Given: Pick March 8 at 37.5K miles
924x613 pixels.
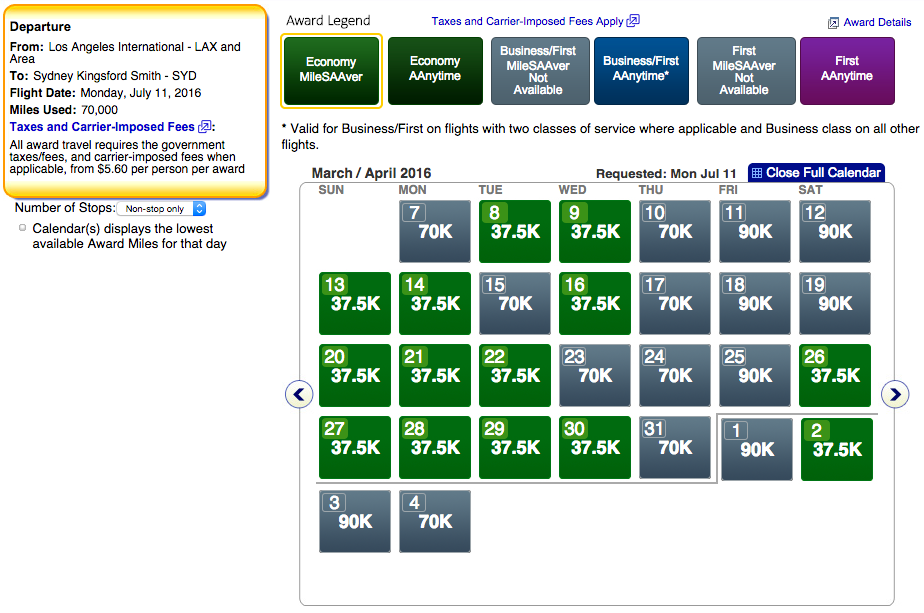Looking at the screenshot, I should [x=515, y=232].
